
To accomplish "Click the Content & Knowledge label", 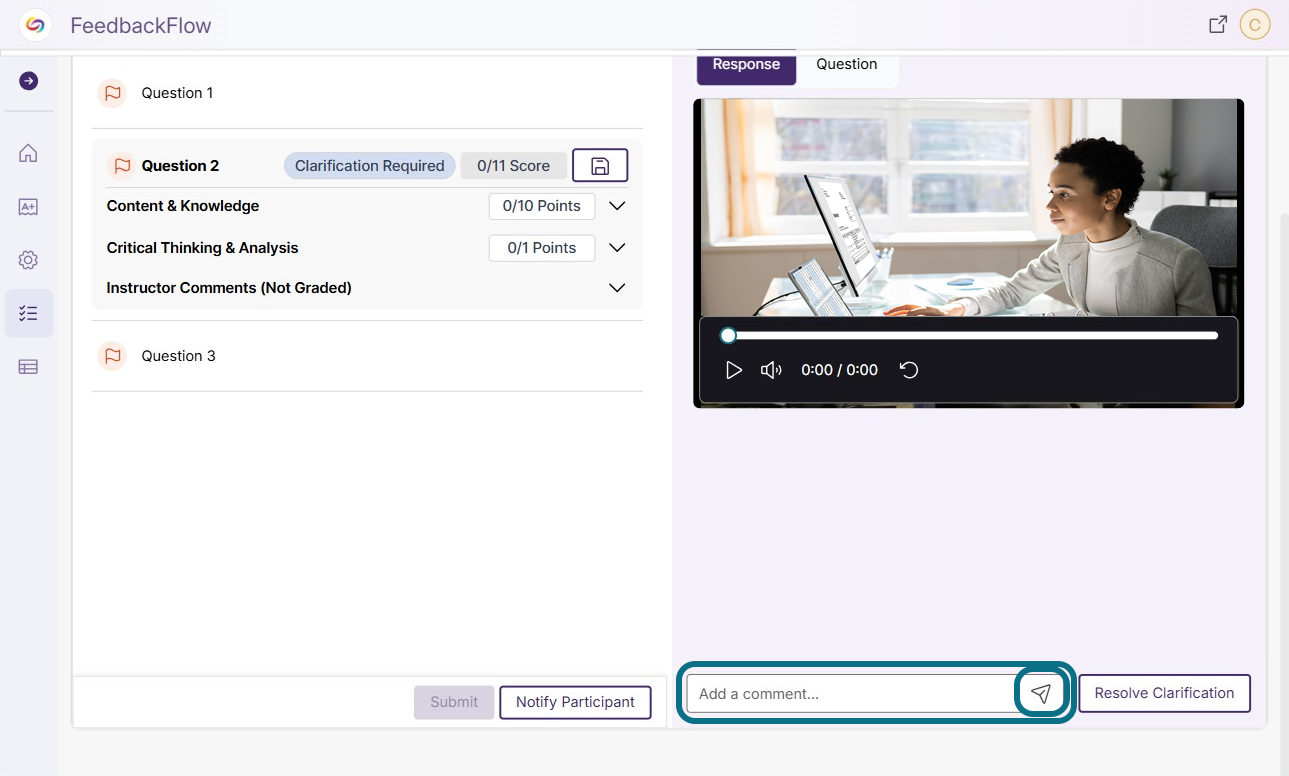I will 183,206.
